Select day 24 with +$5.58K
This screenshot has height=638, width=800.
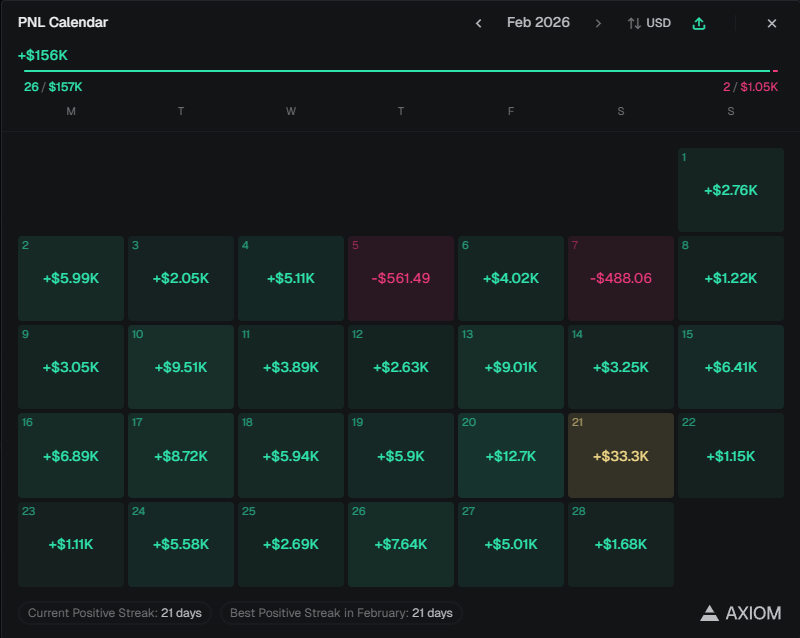pos(181,544)
